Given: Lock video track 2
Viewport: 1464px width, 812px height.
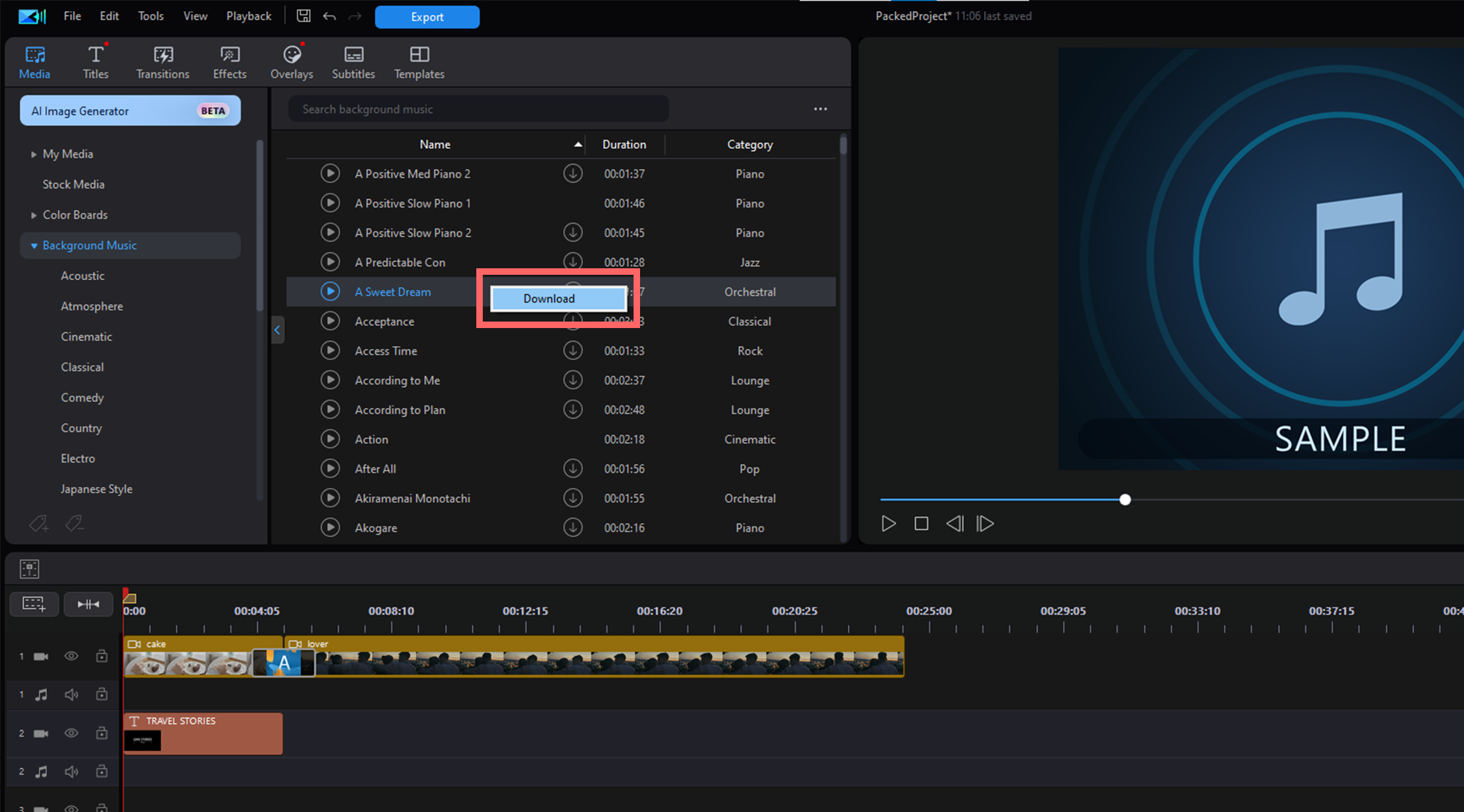Looking at the screenshot, I should pos(102,732).
